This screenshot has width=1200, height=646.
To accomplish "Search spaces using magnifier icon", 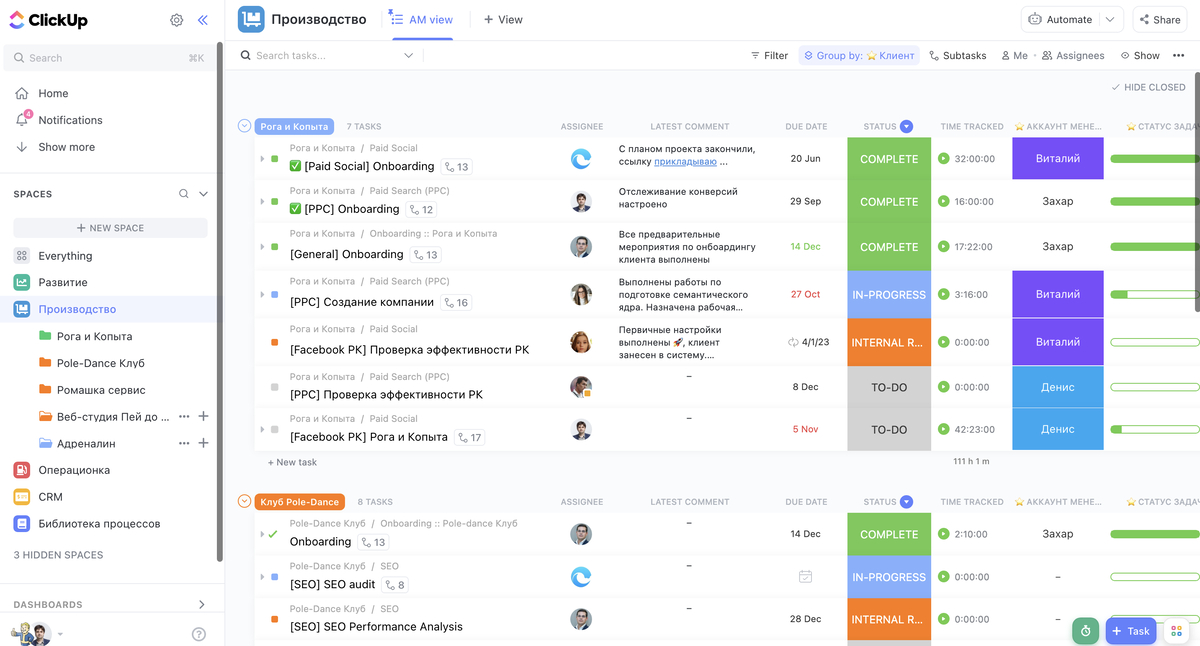I will 184,194.
